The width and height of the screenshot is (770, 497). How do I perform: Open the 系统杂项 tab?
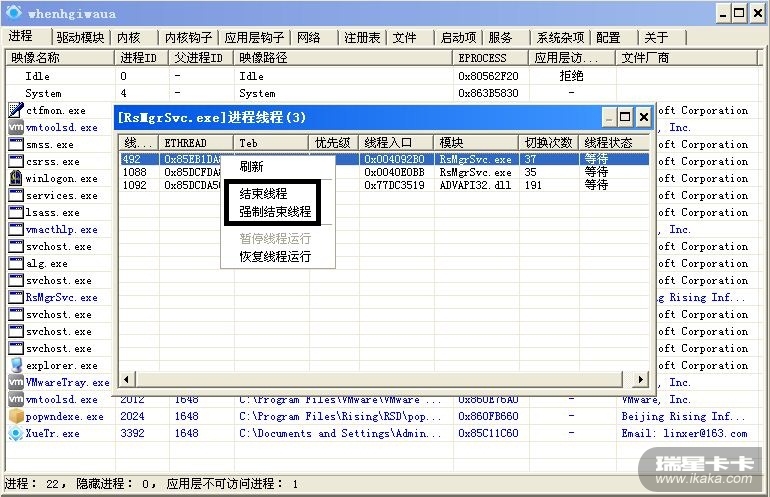[561, 37]
